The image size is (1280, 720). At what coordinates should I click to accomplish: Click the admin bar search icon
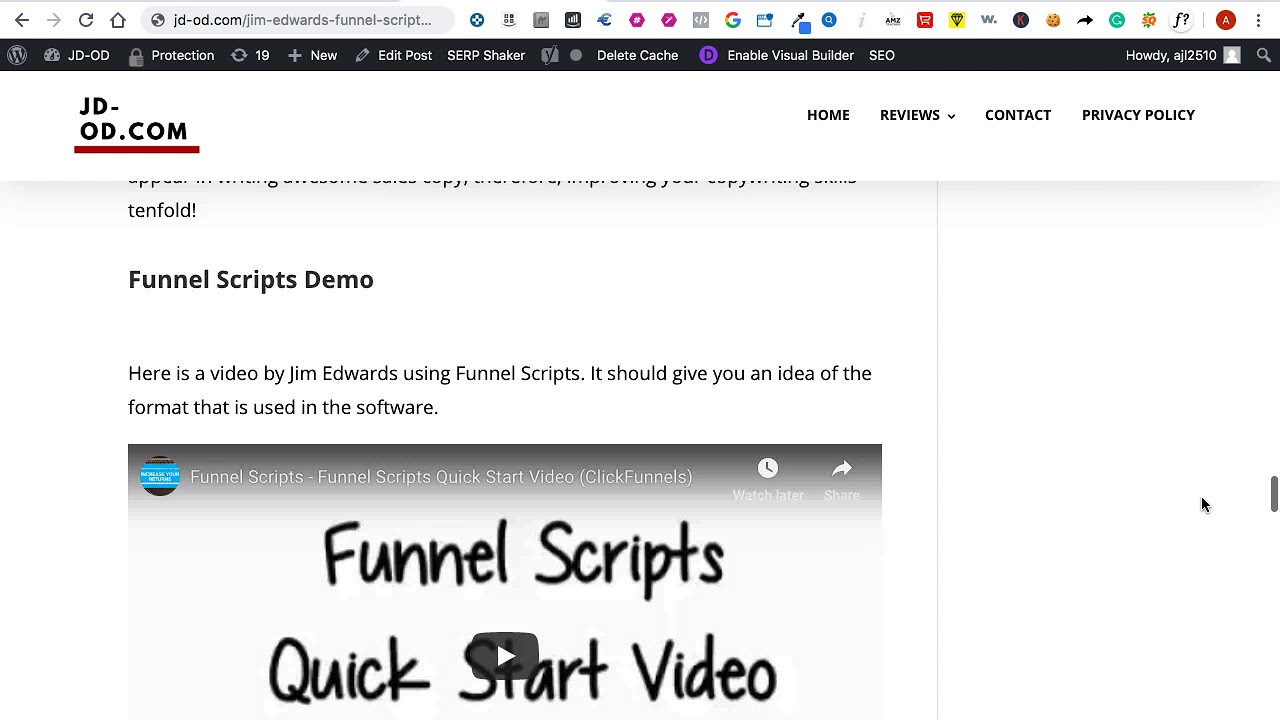(x=1264, y=55)
